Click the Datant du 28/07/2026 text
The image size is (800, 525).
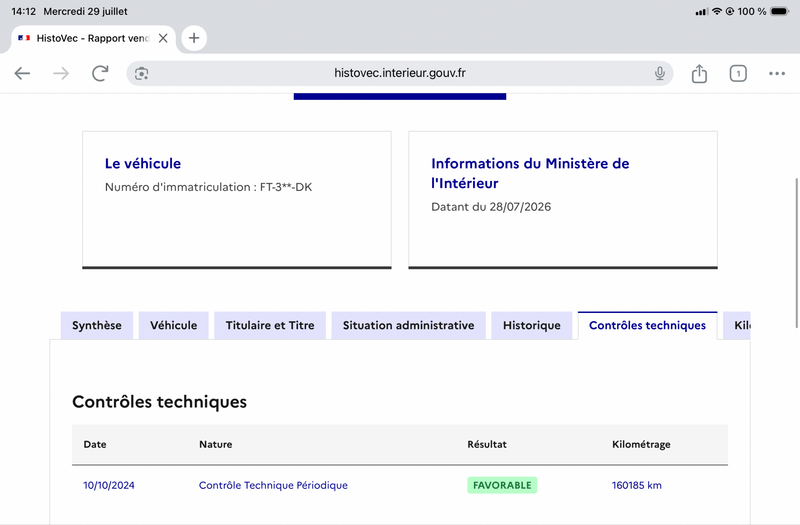tap(491, 207)
